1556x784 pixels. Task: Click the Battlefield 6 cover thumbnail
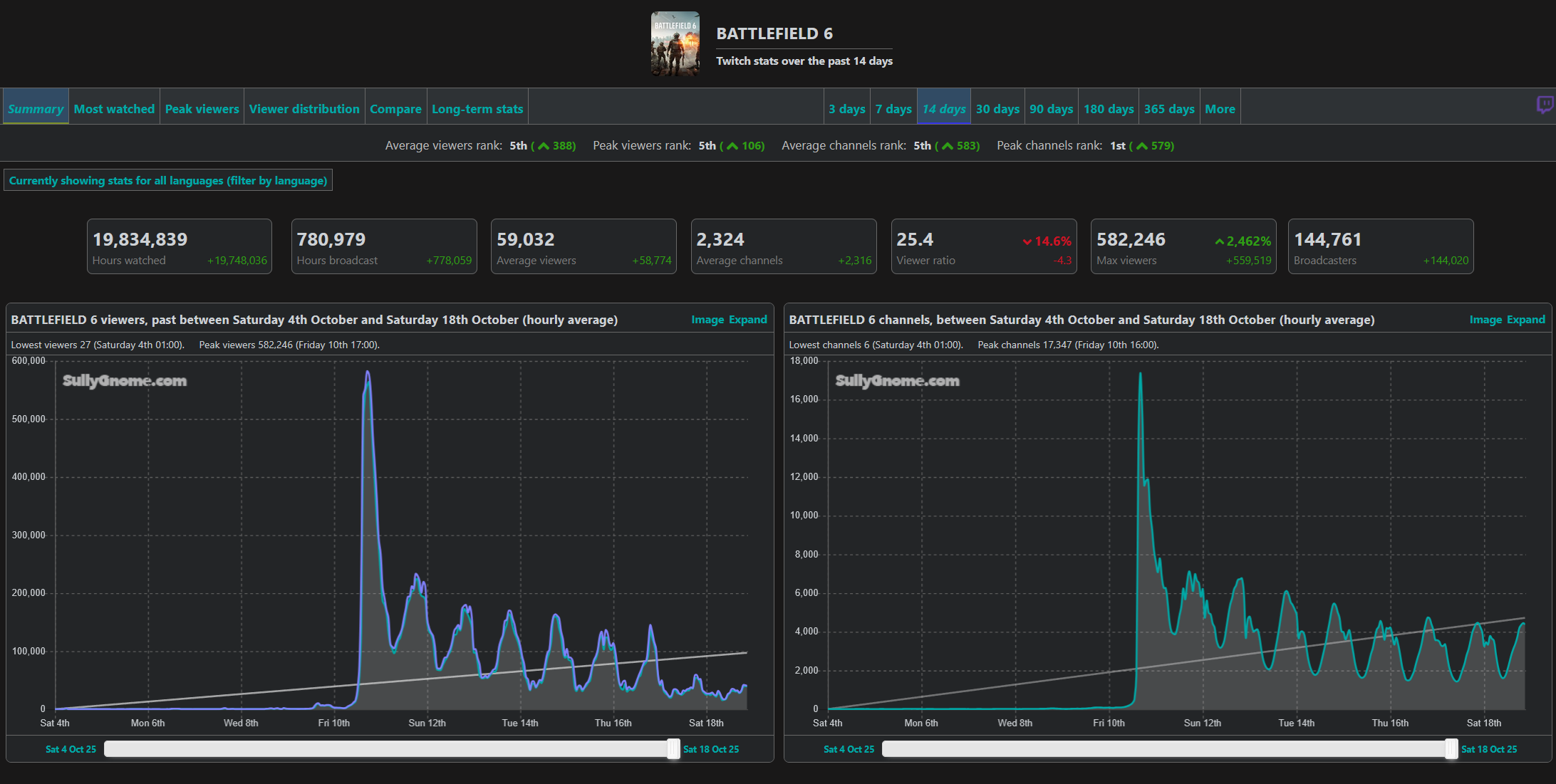click(675, 44)
